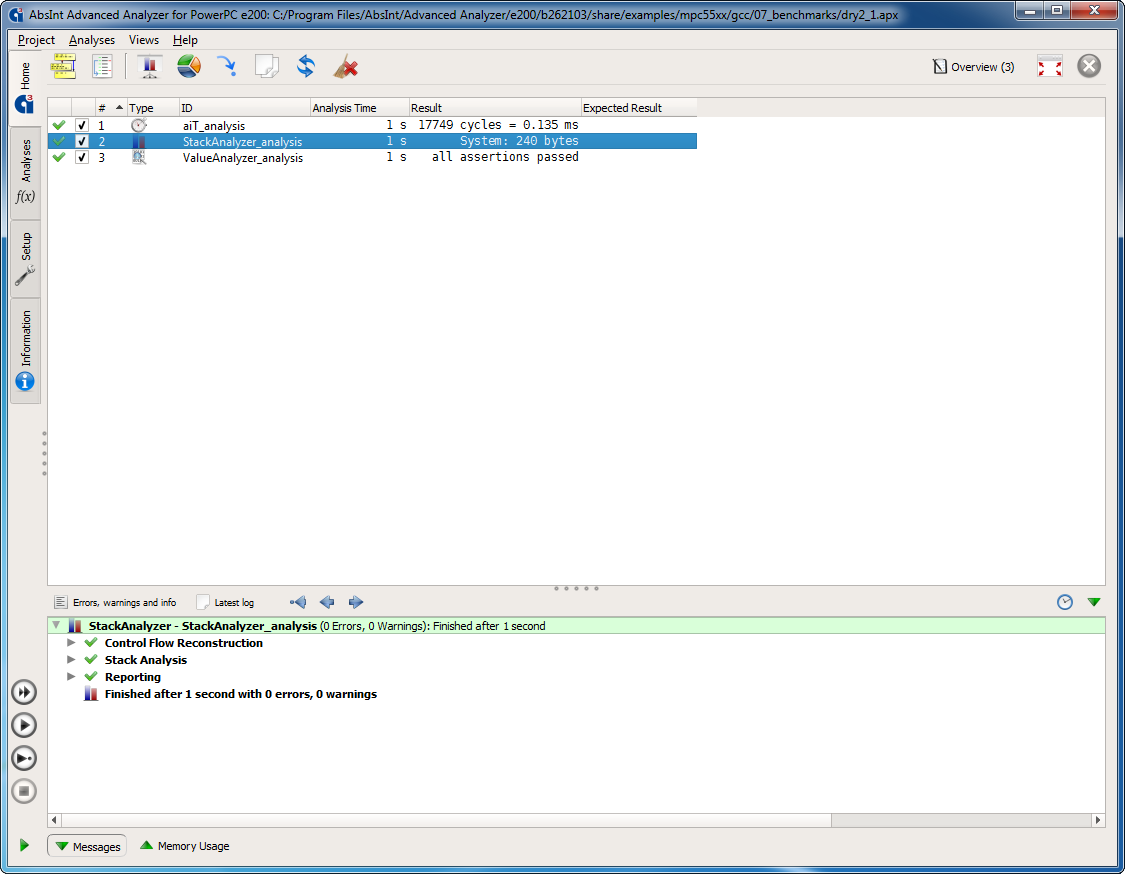The image size is (1125, 874).
Task: Select the aiT_analysis row ID
Action: pyautogui.click(x=214, y=126)
